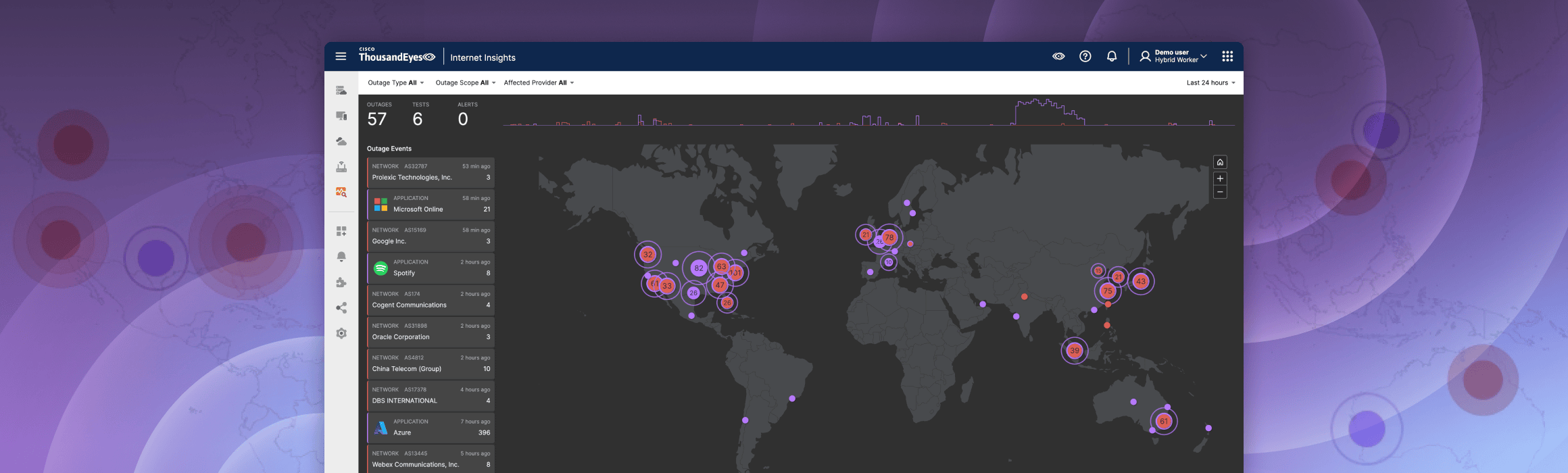Open the Last 24 hours time range
The image size is (1568, 473).
[x=1210, y=83]
